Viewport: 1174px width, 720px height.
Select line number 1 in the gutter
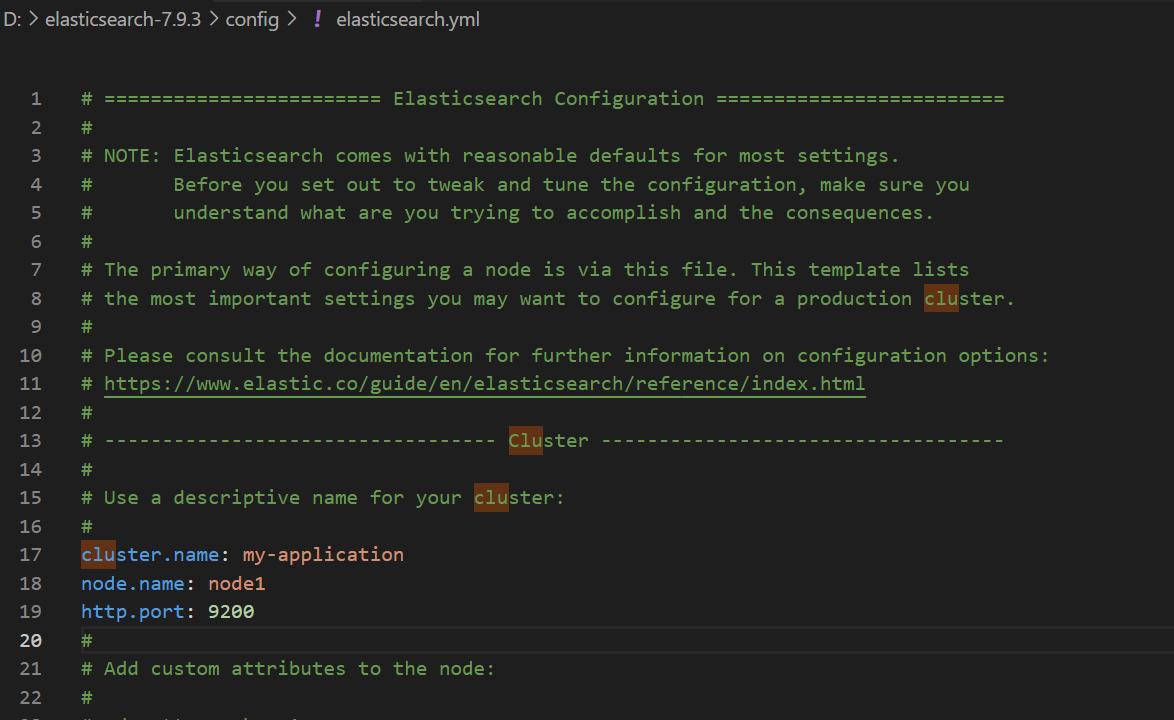[36, 99]
